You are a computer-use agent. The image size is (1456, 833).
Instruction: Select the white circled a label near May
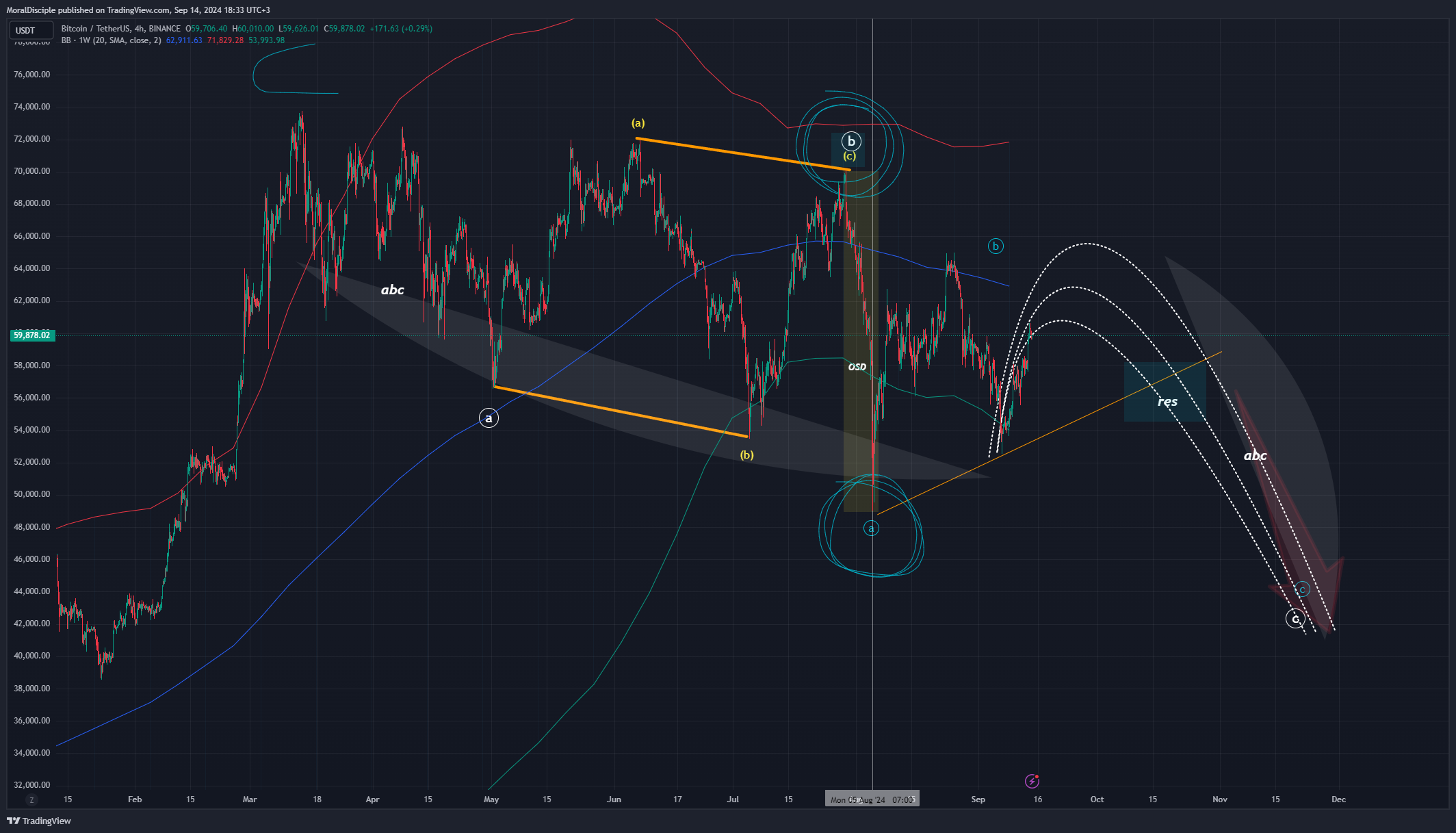click(489, 418)
